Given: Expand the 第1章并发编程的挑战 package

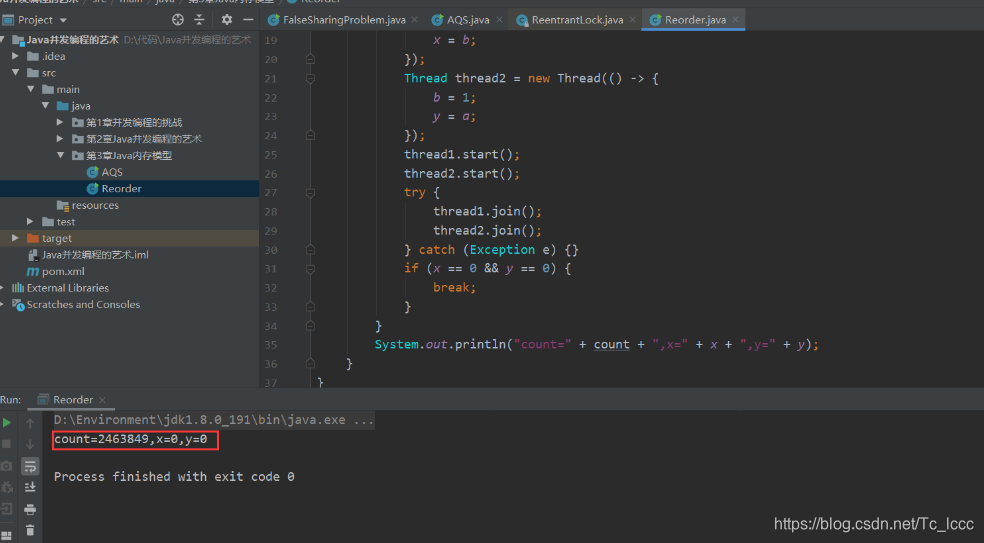Looking at the screenshot, I should pyautogui.click(x=60, y=122).
